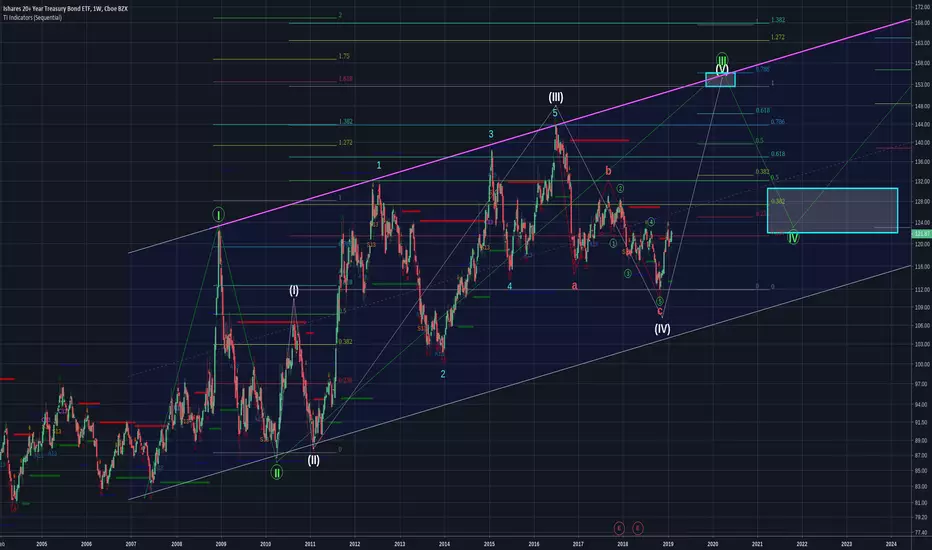Screen dimensions: 932x550
Task: Select the green circled I wave marker
Action: pos(218,215)
